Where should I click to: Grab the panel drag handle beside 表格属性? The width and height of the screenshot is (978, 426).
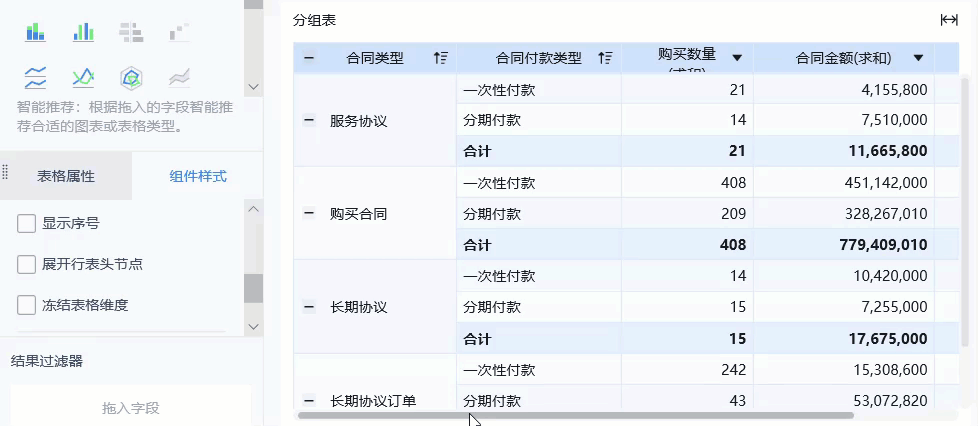[6, 170]
